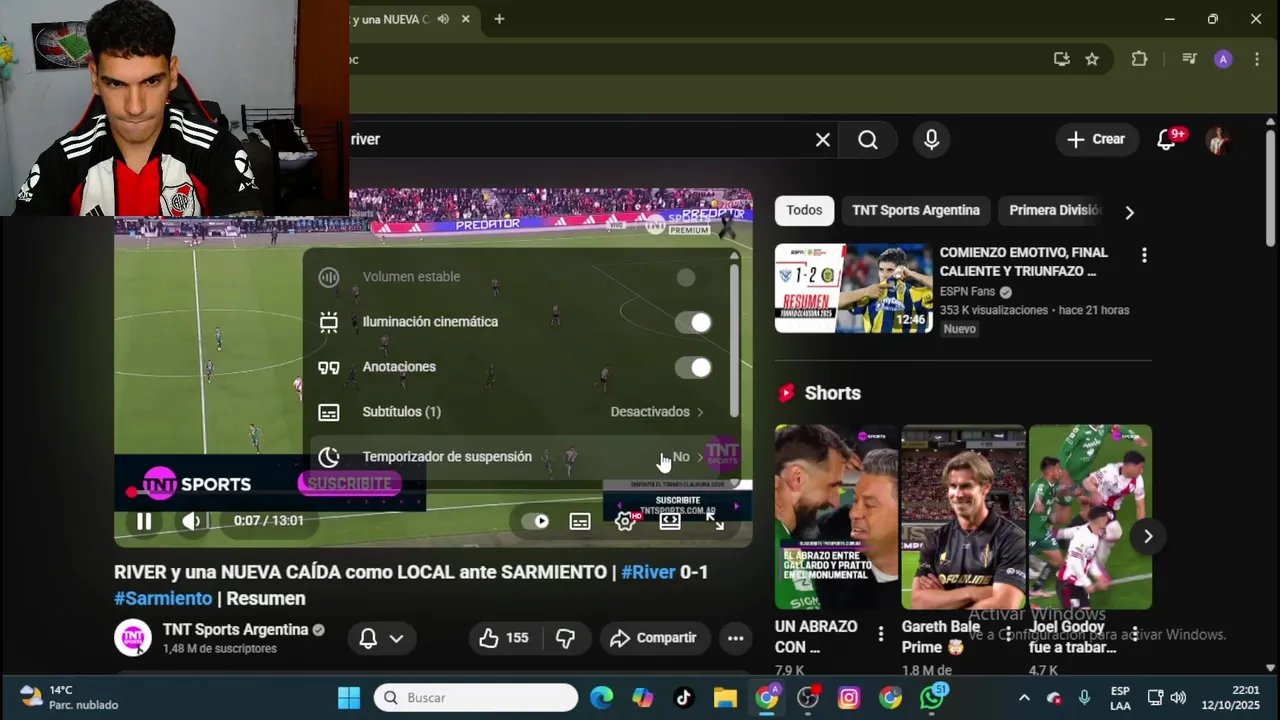Like the video with thumbs up
Viewport: 1280px width, 720px height.
coord(504,638)
